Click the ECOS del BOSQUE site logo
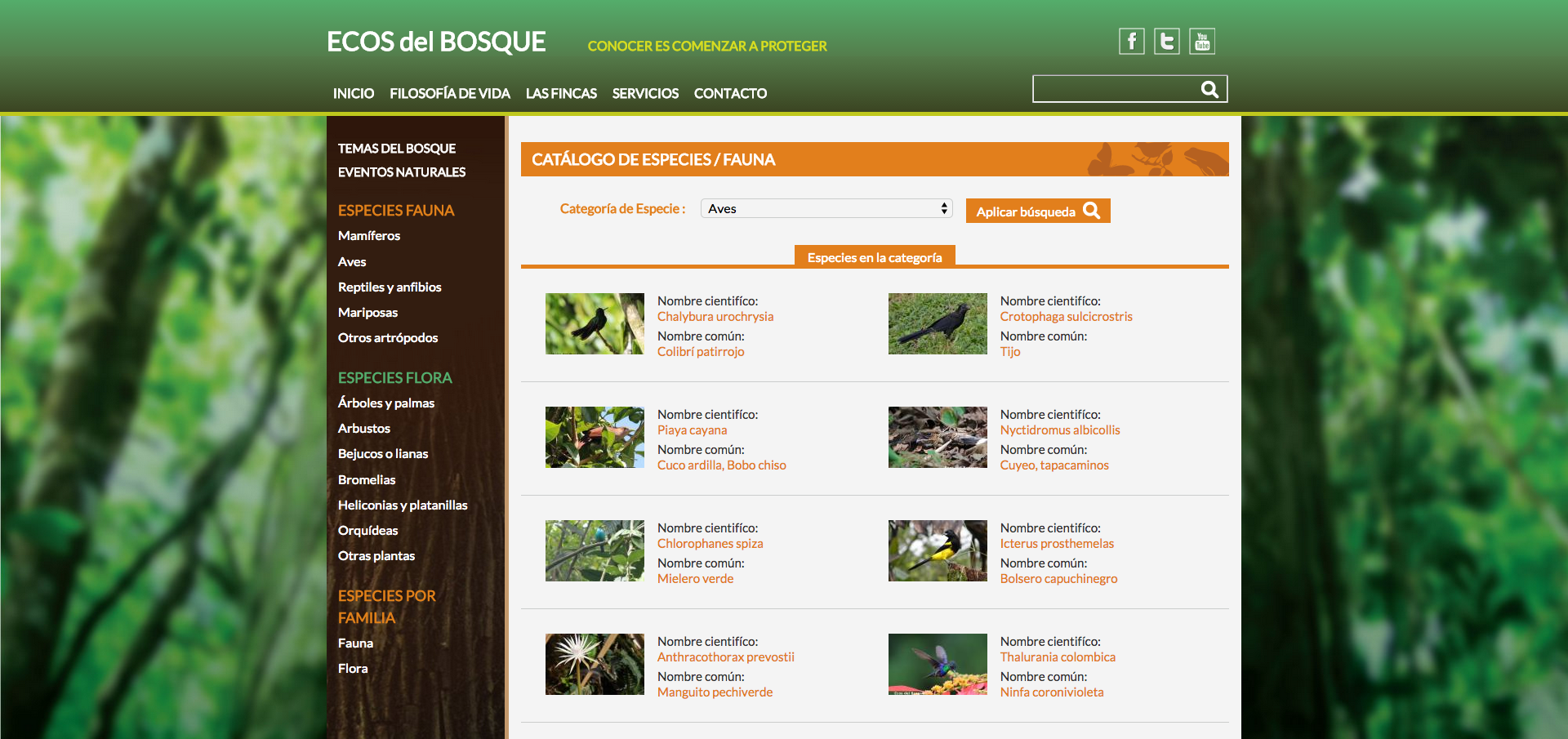 point(436,42)
